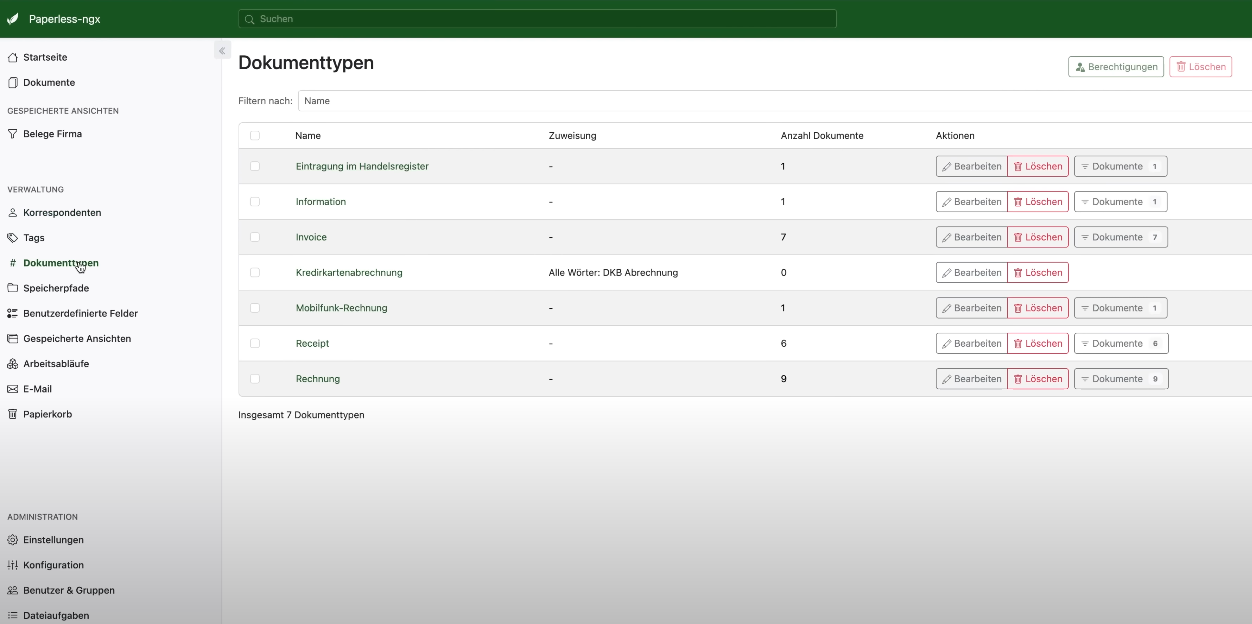
Task: Click the Speicherpfade folder icon
Action: tap(13, 288)
